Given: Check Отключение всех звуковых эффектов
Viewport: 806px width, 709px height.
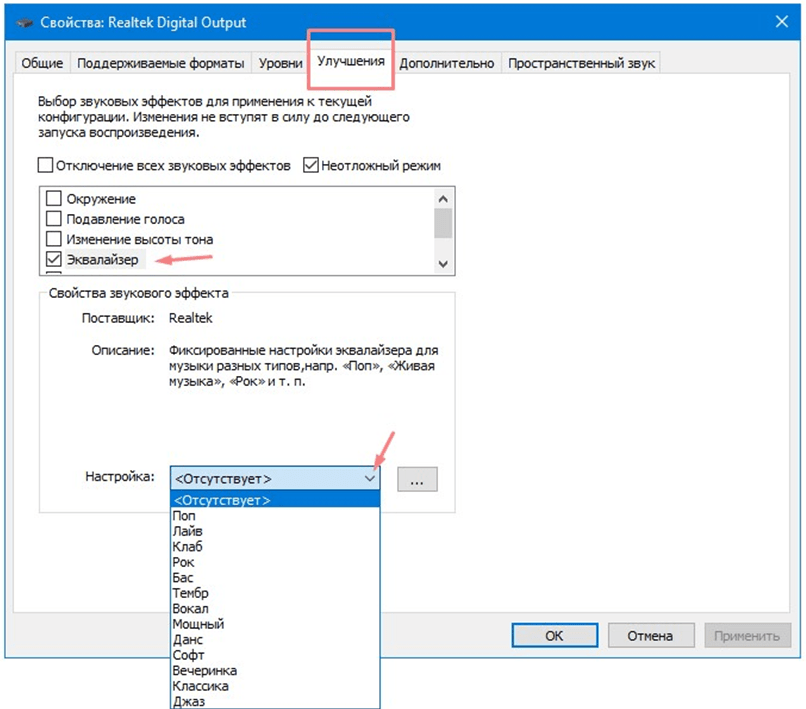Looking at the screenshot, I should (45, 166).
